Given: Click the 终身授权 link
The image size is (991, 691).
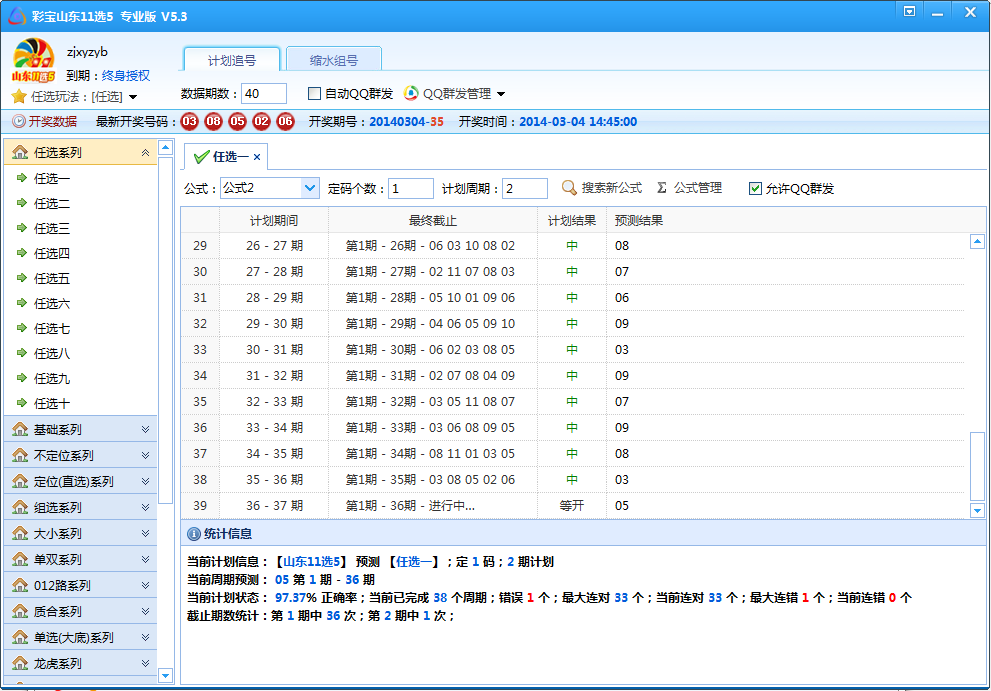Looking at the screenshot, I should 126,75.
